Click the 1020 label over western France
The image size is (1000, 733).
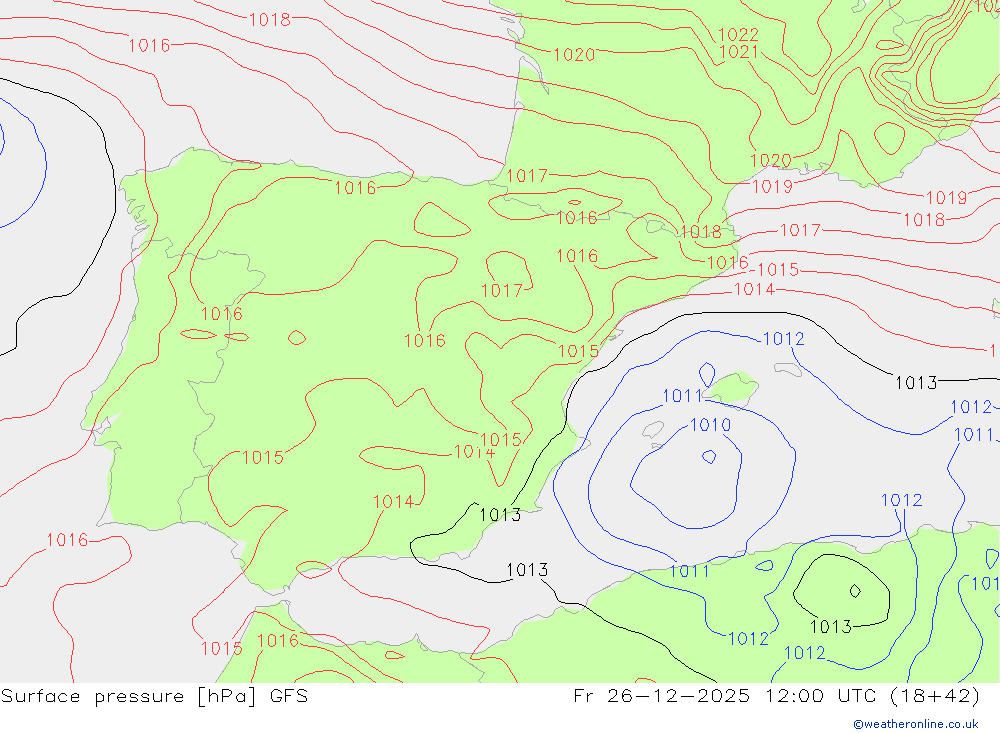click(574, 55)
